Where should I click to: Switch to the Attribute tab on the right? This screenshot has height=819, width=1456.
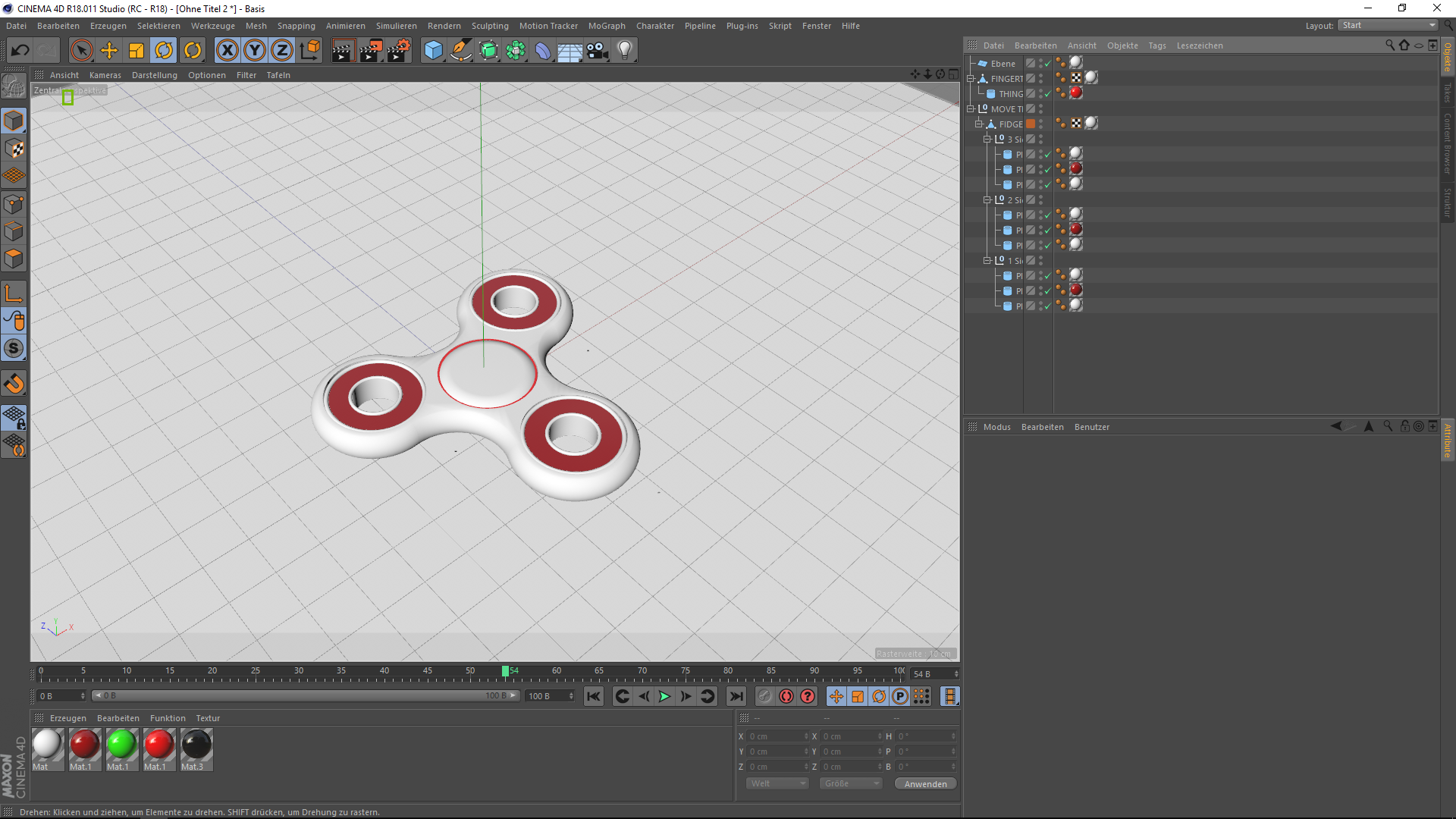click(x=1447, y=440)
